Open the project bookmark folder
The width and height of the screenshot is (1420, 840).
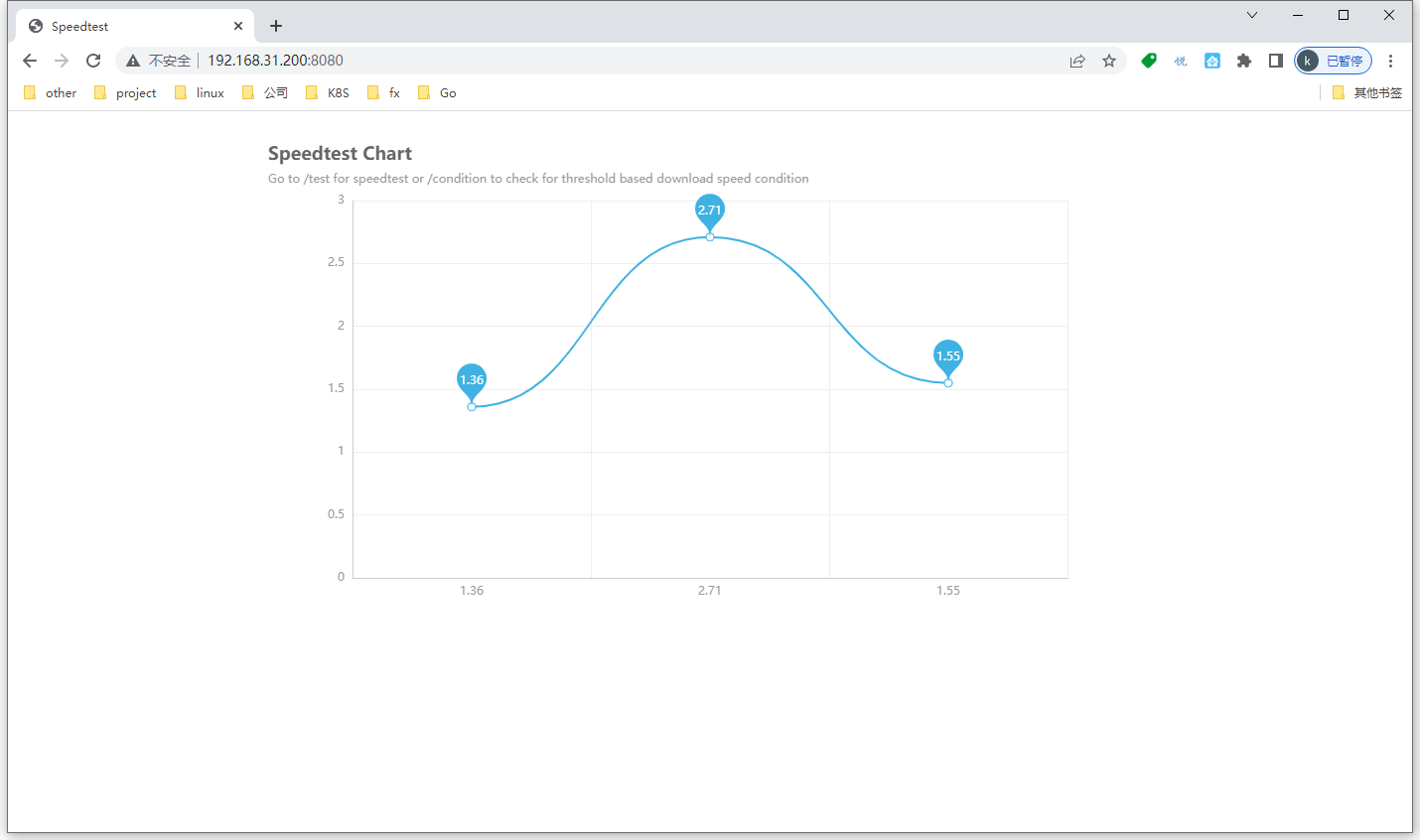126,92
